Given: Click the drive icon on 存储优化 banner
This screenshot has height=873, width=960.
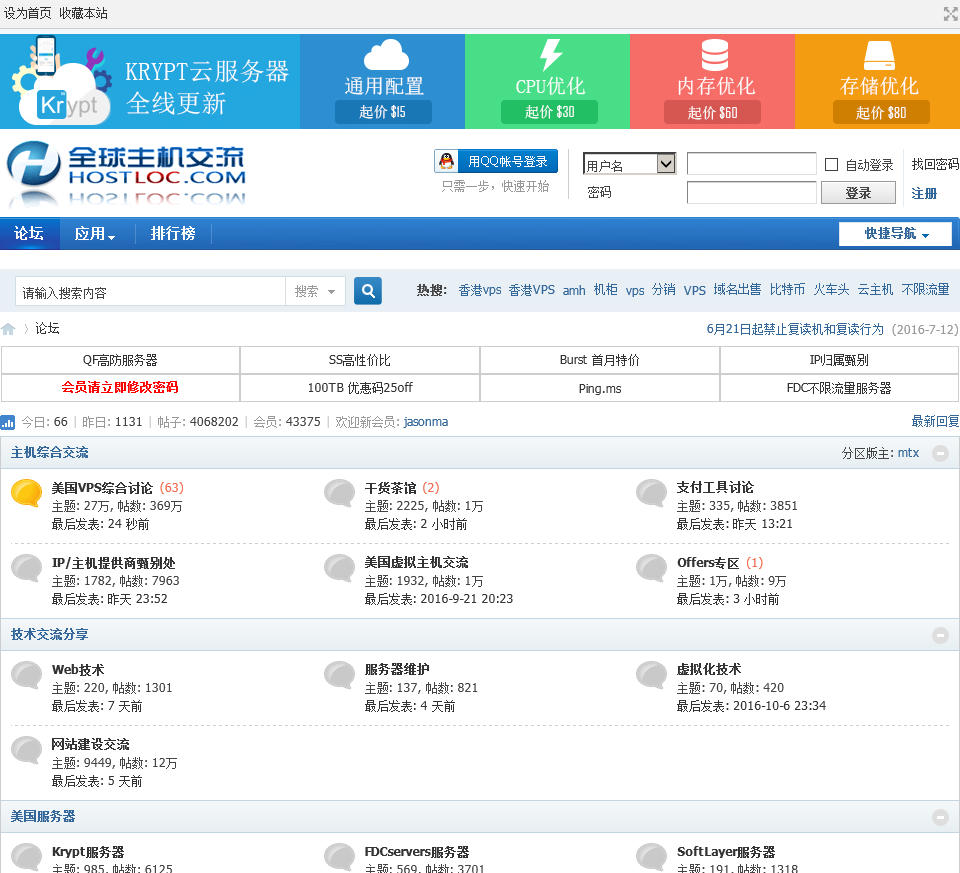Looking at the screenshot, I should point(879,56).
